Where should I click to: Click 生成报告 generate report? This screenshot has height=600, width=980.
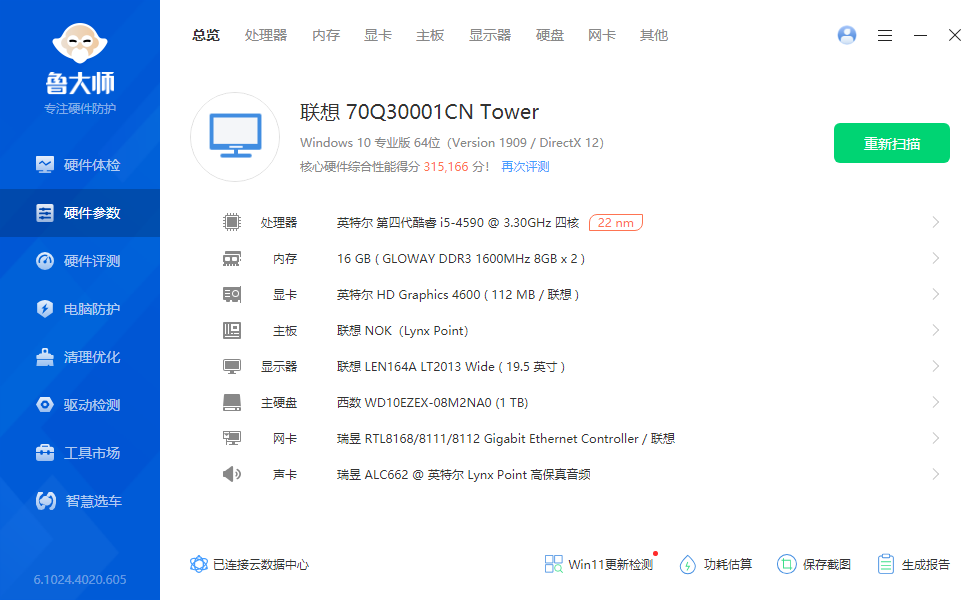pos(913,564)
